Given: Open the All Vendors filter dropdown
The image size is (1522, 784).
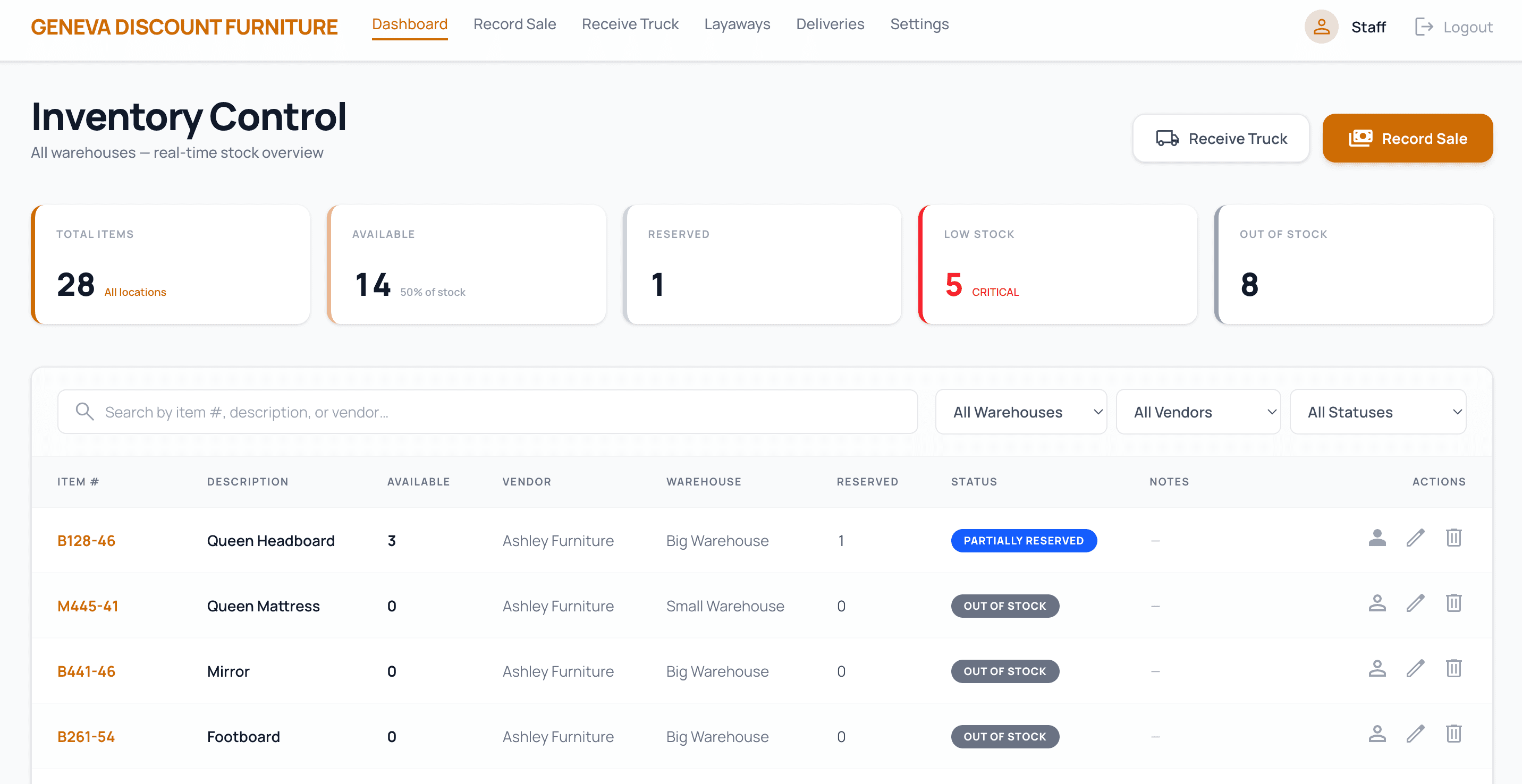Looking at the screenshot, I should 1198,412.
